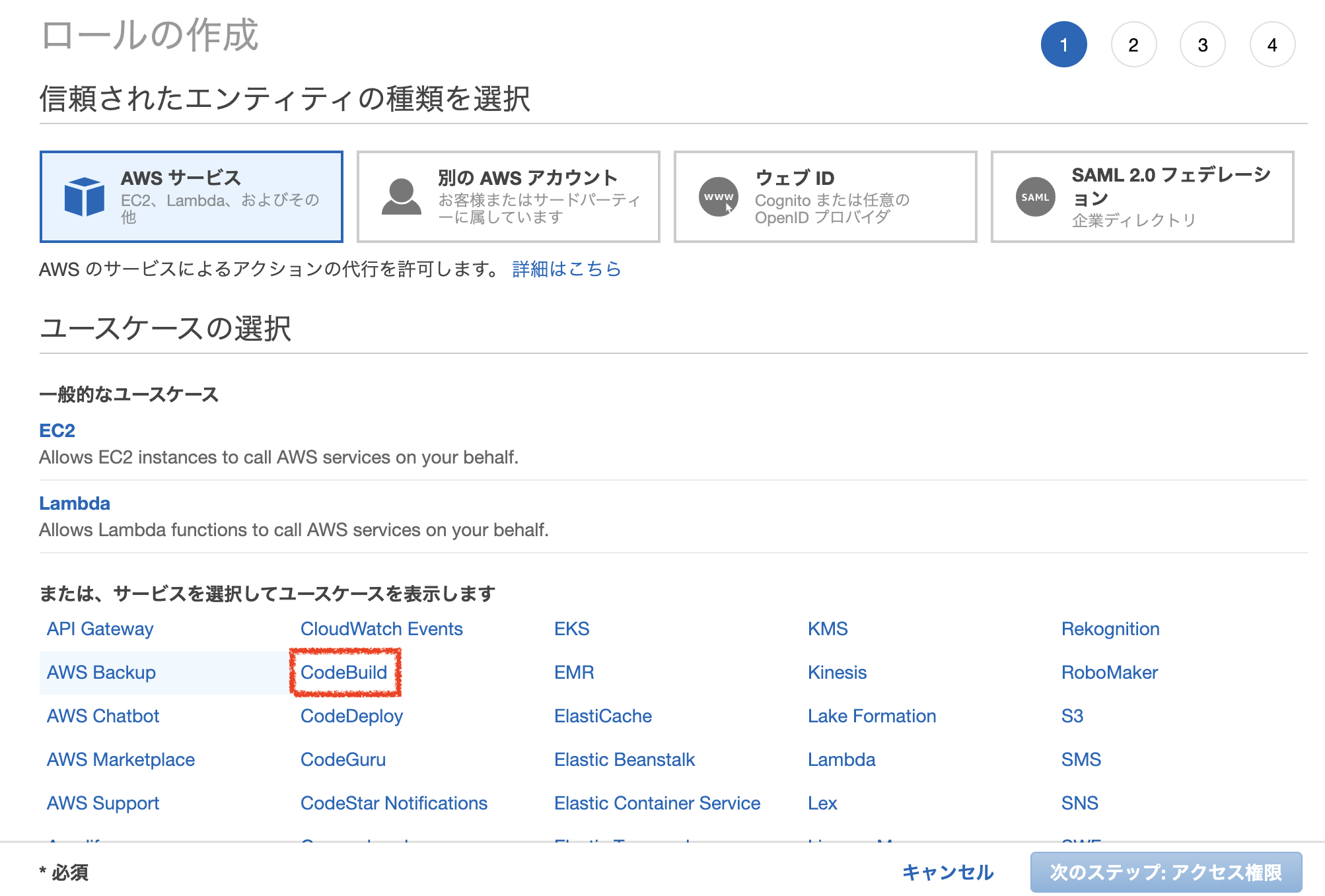This screenshot has width=1325, height=896.
Task: Click the person icon for another AWS account
Action: [401, 197]
